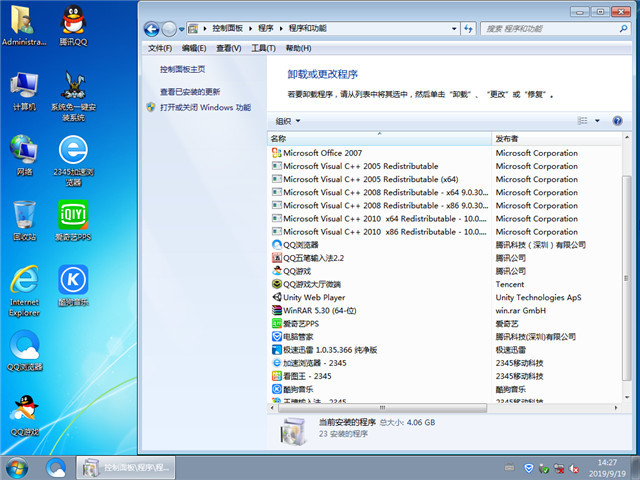Launch 系统兔一键安装系统 desktop shortcut
The width and height of the screenshot is (640, 480).
(73, 96)
